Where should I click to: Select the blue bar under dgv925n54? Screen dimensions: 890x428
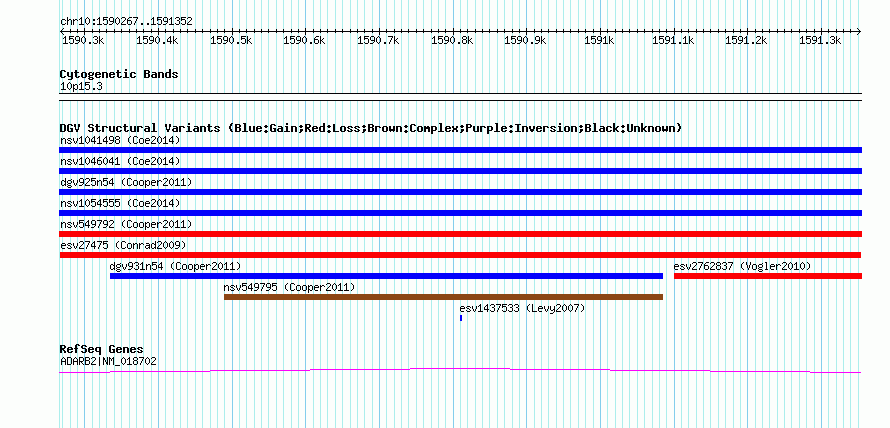click(x=461, y=192)
